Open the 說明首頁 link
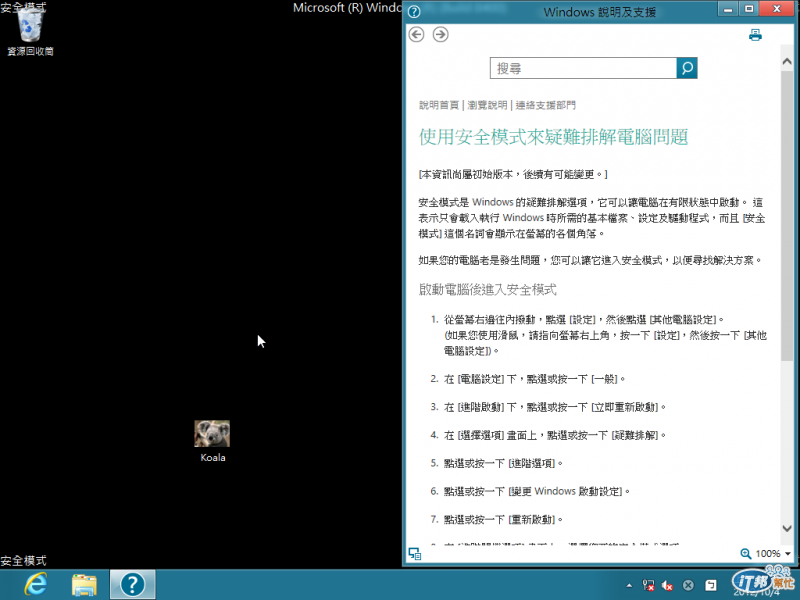This screenshot has width=800, height=600. 439,105
